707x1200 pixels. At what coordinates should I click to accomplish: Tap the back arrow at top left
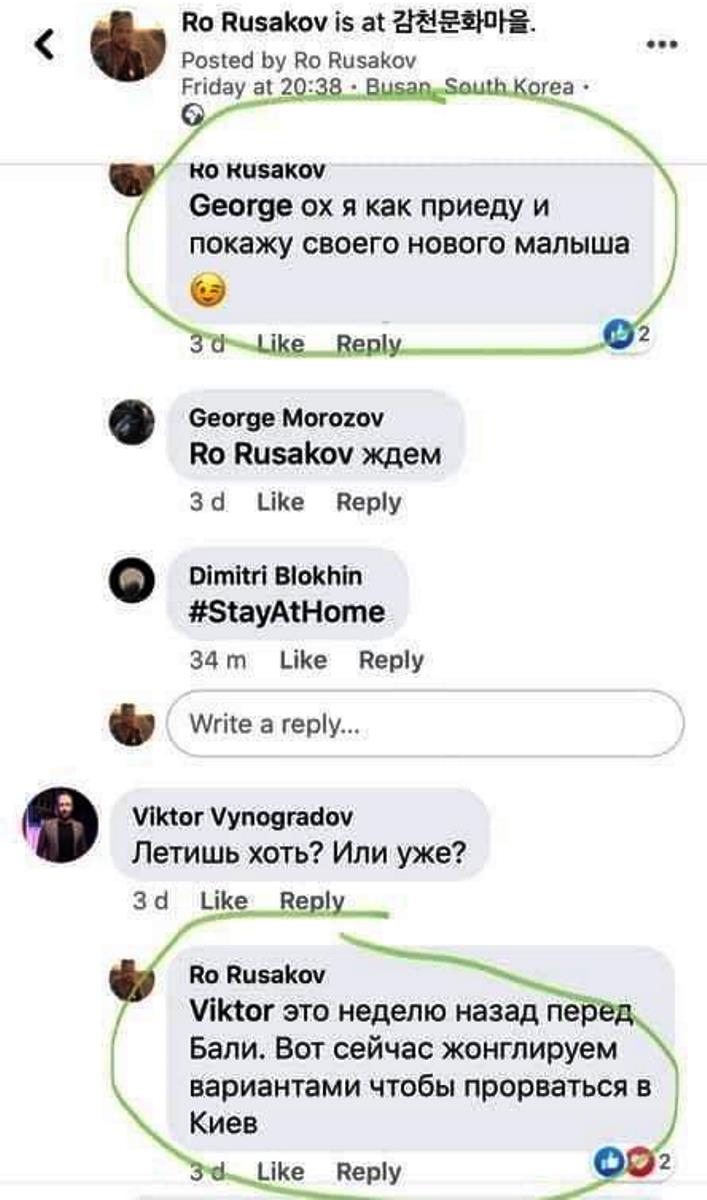(x=45, y=45)
